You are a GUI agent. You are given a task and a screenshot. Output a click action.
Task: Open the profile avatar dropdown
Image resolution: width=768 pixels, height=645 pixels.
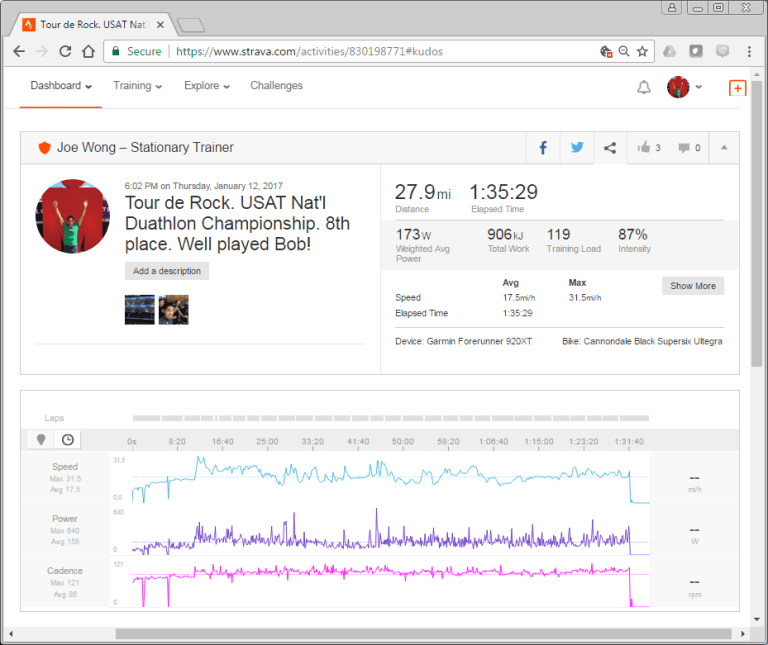point(684,87)
